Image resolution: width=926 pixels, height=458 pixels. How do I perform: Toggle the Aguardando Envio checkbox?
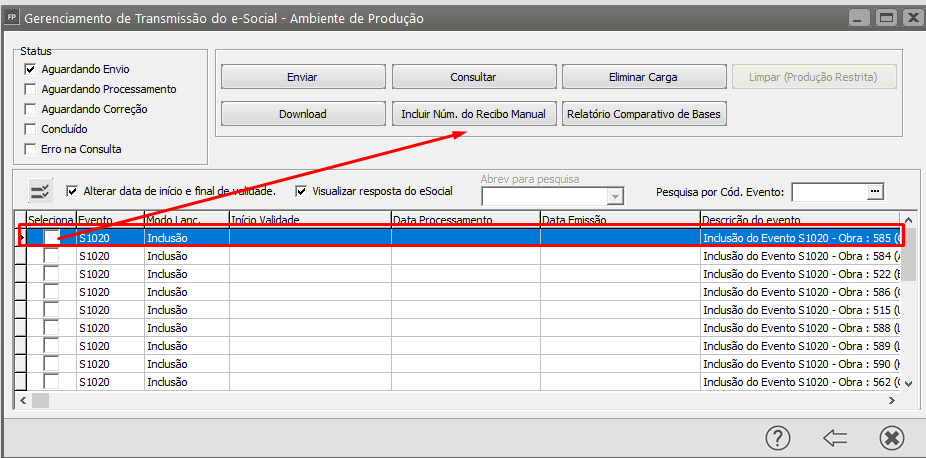tap(31, 70)
